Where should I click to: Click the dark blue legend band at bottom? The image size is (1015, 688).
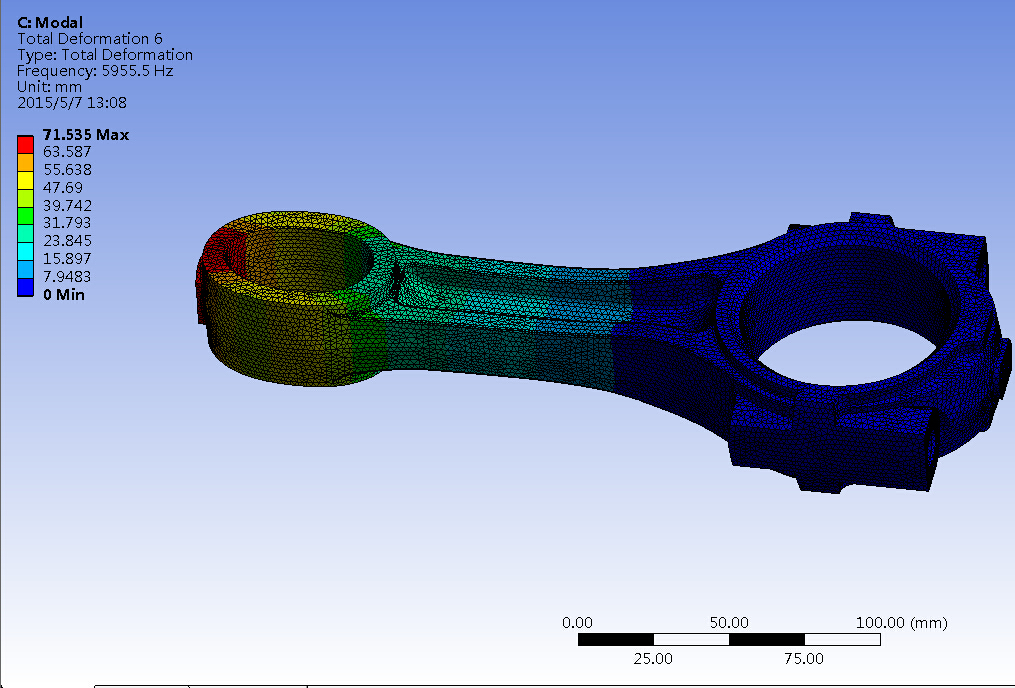tap(25, 287)
